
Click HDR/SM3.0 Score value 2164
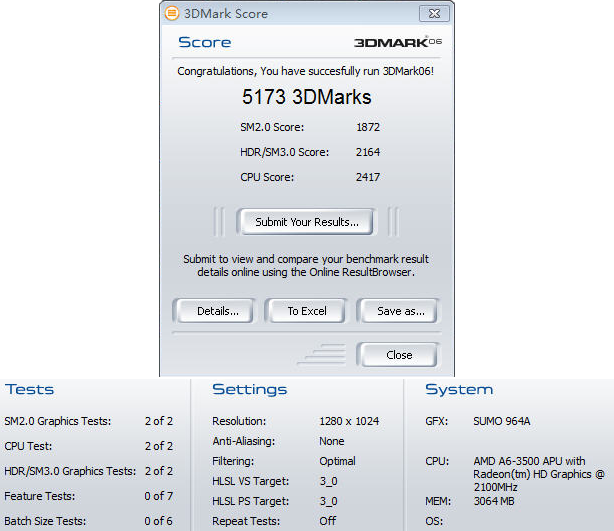click(x=368, y=152)
